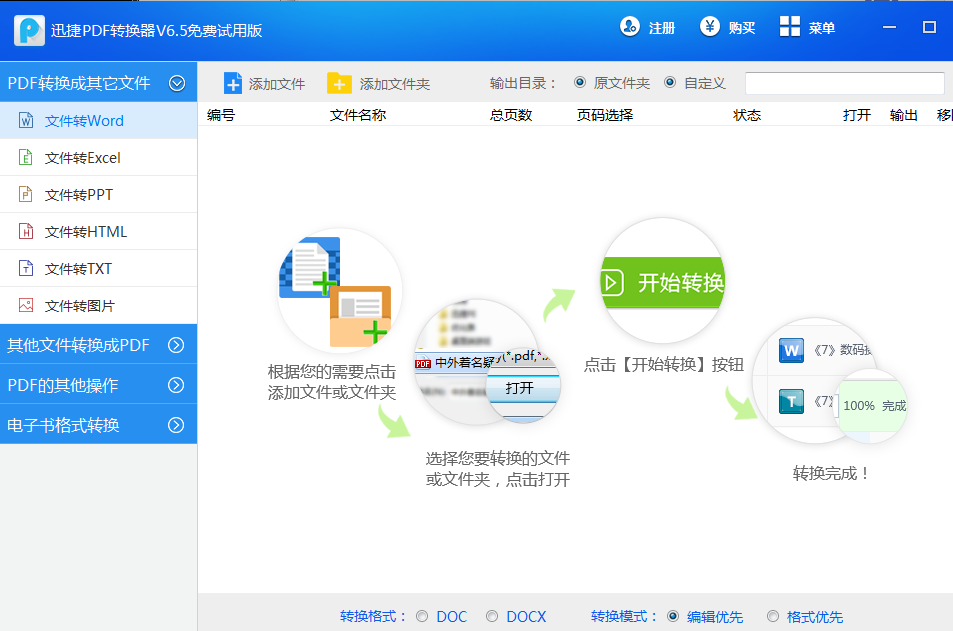Expand the 其他文件转换成PDF section chevron
Viewport: 953px width, 631px height.
(176, 345)
